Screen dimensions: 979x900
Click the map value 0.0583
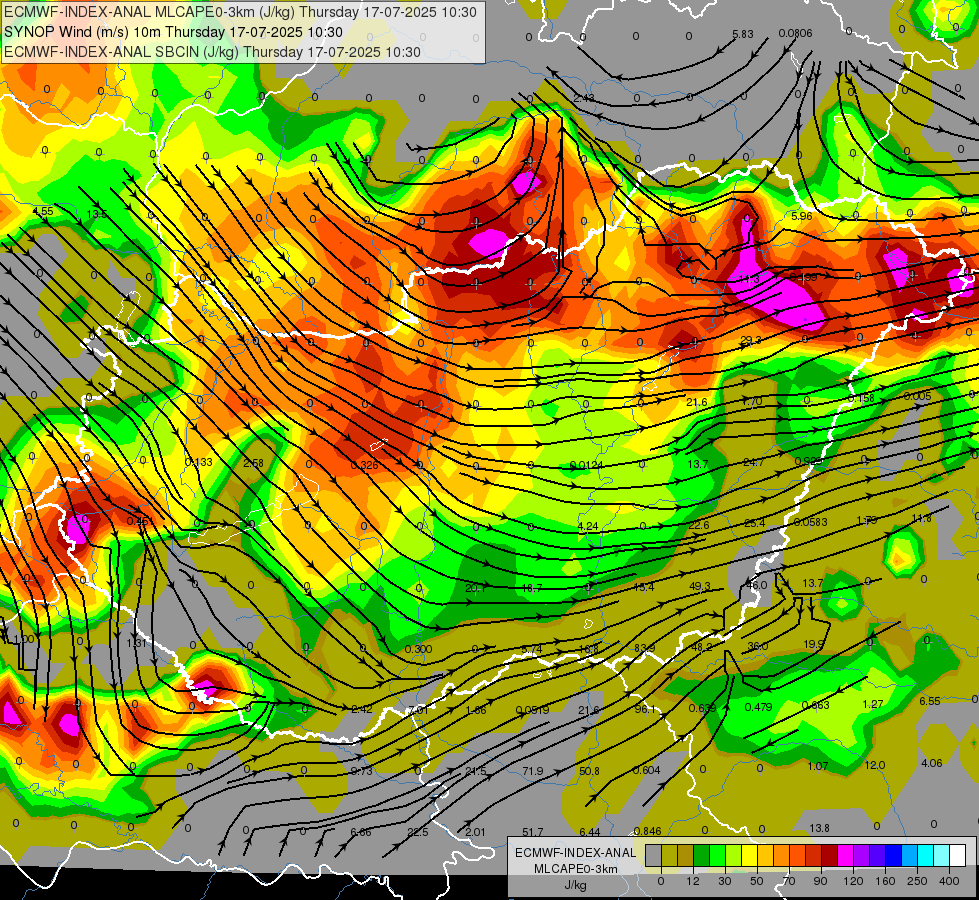pos(810,522)
